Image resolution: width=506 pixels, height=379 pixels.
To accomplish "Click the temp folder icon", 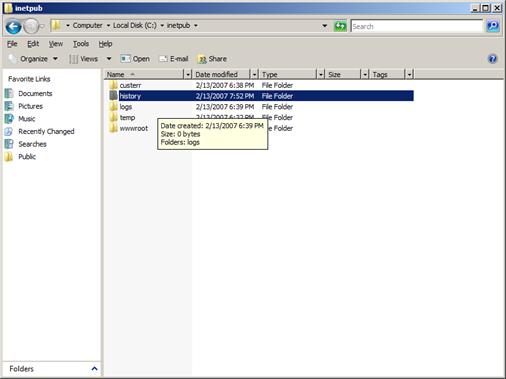I will (113, 117).
